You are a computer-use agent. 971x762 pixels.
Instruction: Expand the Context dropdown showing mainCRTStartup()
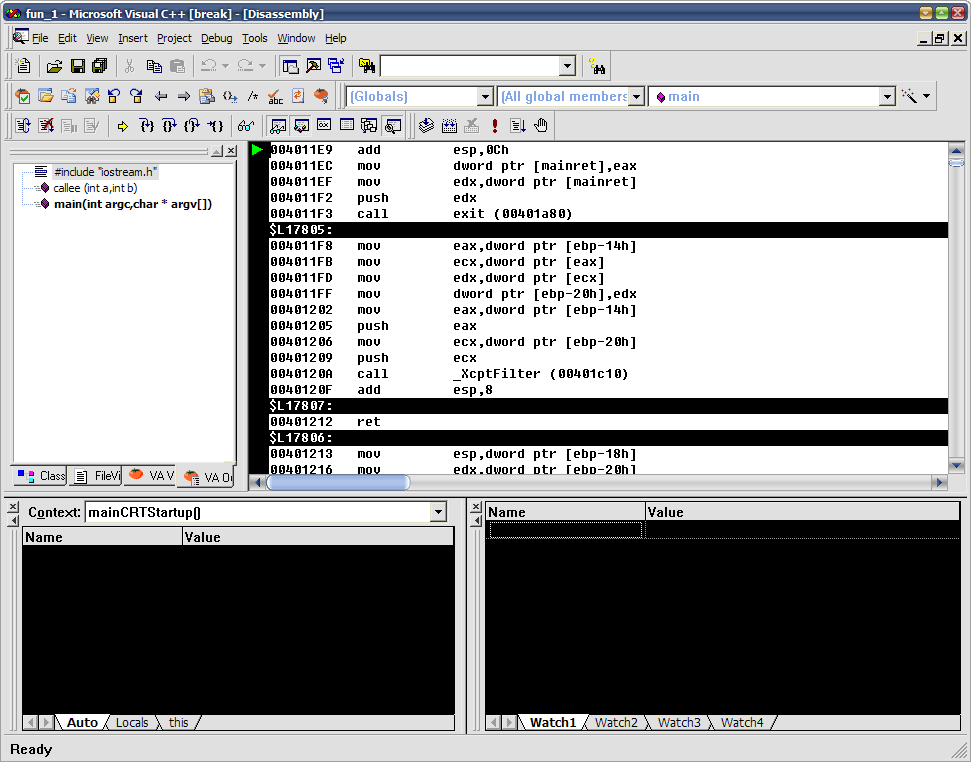[x=437, y=512]
